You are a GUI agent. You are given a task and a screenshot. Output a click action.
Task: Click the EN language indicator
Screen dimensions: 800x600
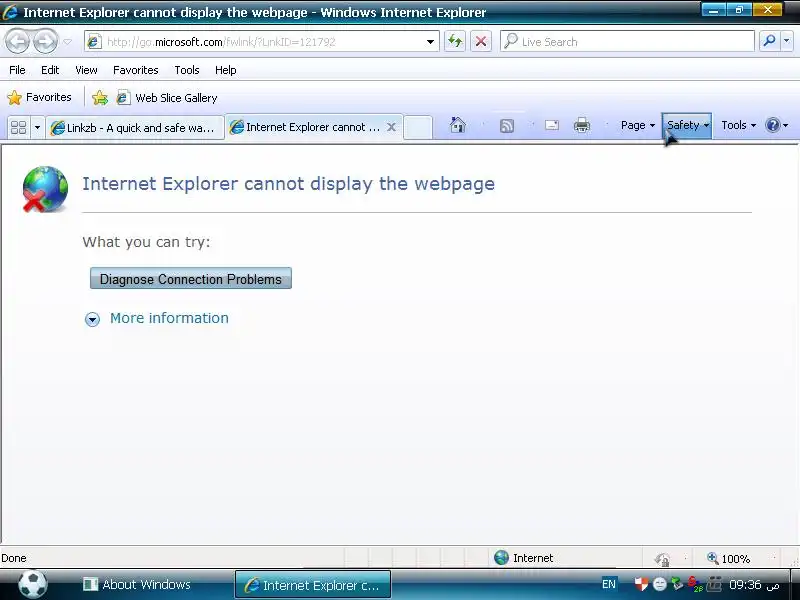pyautogui.click(x=609, y=584)
